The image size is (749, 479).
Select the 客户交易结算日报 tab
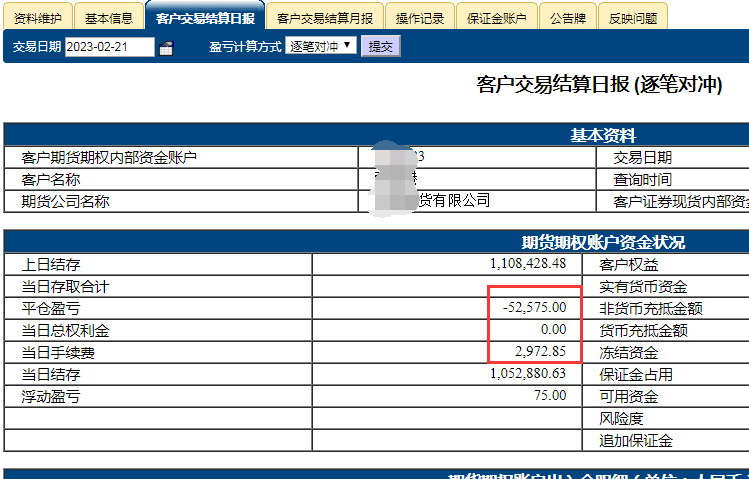tap(205, 18)
